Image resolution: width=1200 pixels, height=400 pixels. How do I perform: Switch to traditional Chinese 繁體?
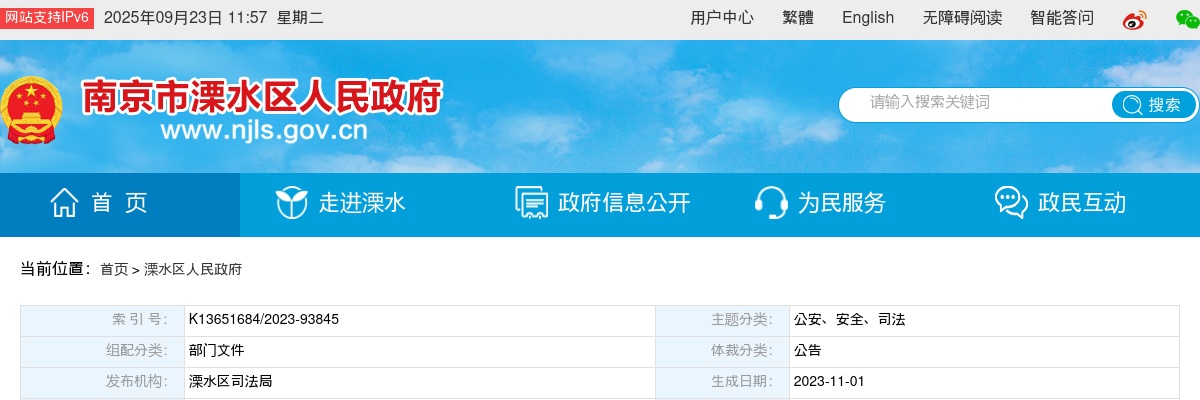point(797,18)
